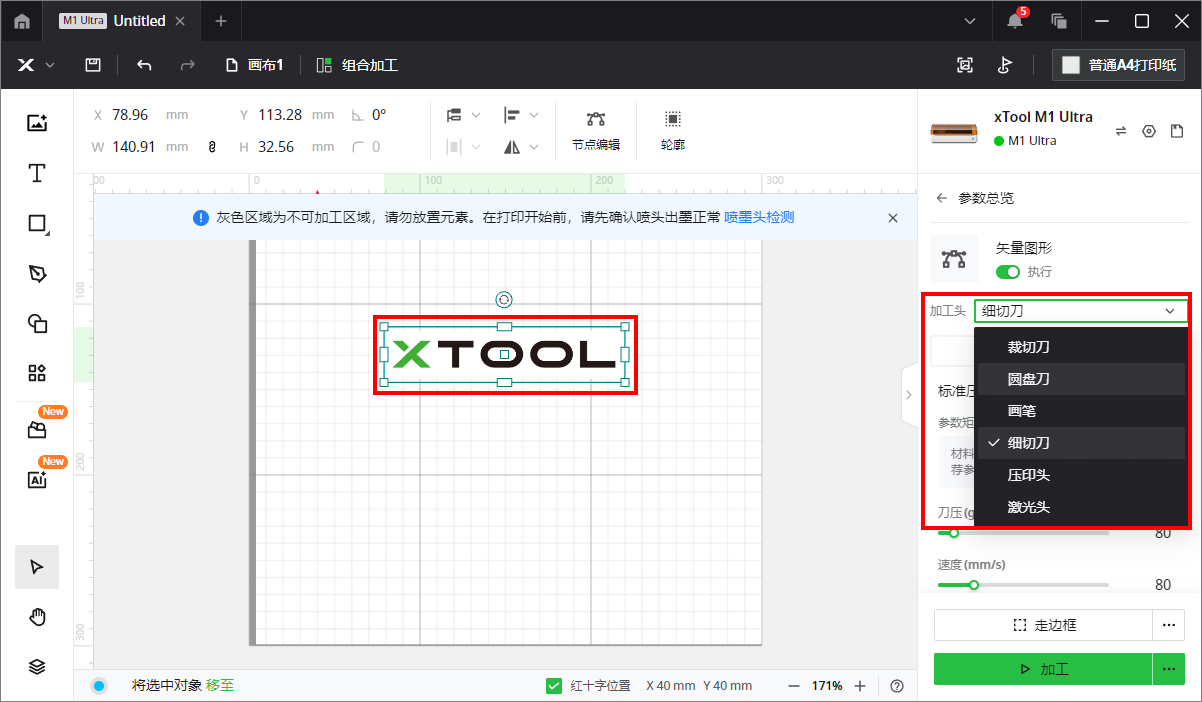Select the Text tool
This screenshot has width=1202, height=702.
(x=37, y=173)
